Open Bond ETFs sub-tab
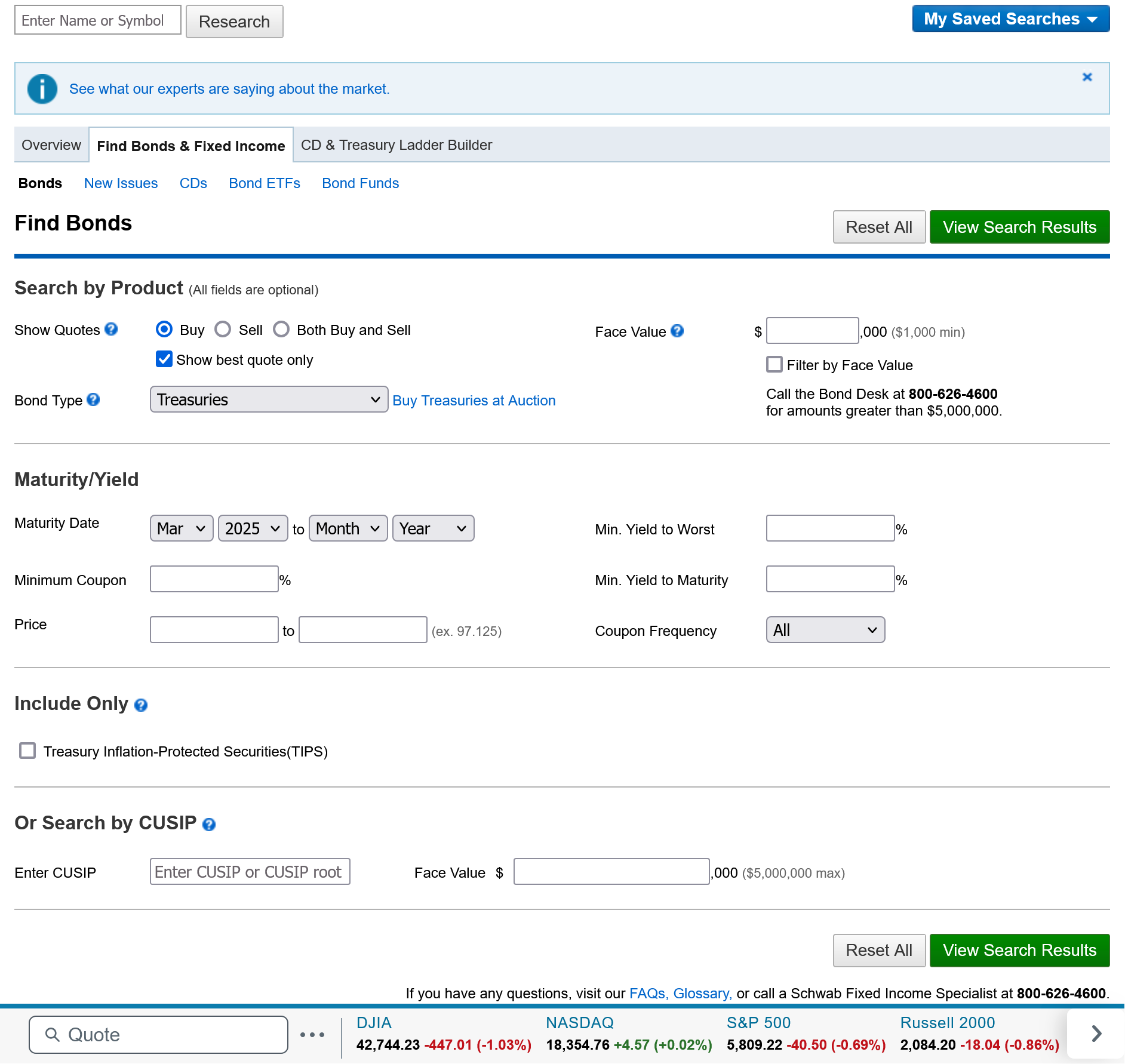 tap(265, 183)
